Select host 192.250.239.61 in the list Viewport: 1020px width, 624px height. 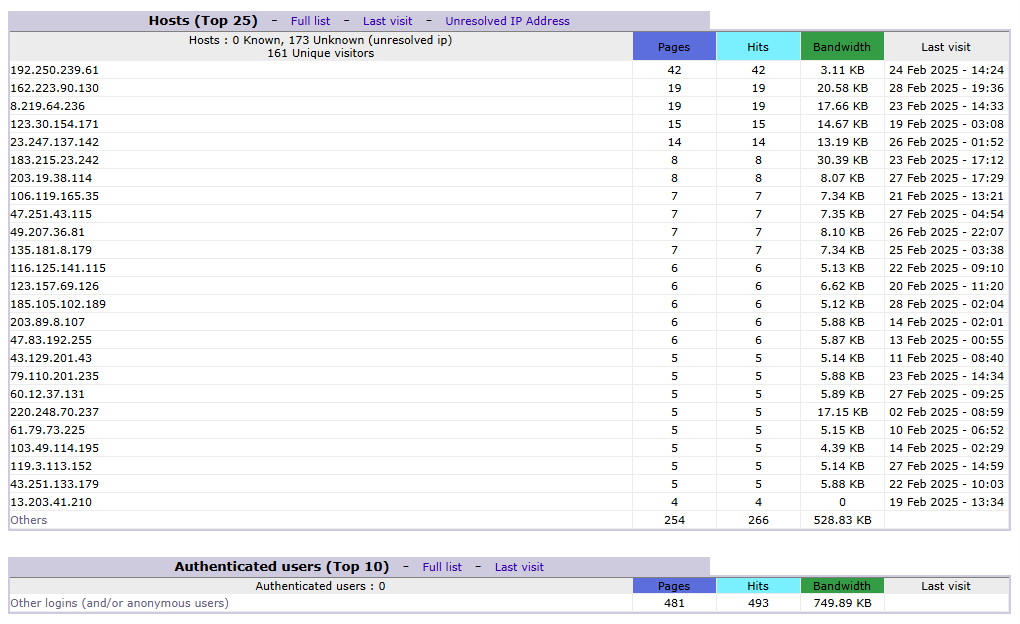55,70
